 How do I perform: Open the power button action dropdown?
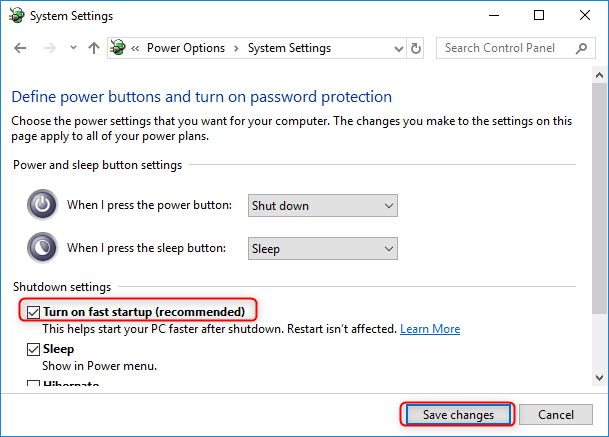click(x=323, y=205)
